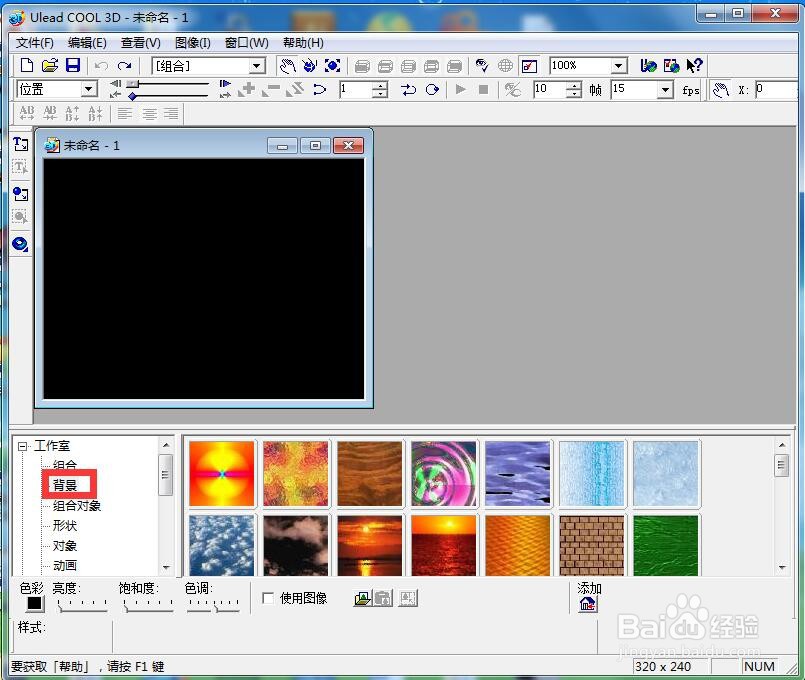Click the Export to web globe icon
Image resolution: width=805 pixels, height=680 pixels.
click(505, 65)
